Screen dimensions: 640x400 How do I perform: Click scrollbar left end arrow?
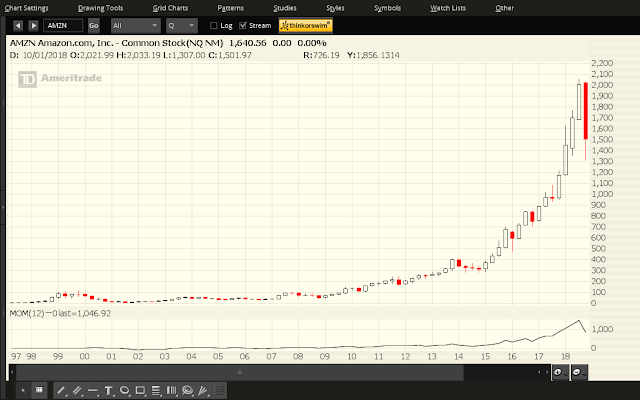tap(12, 372)
